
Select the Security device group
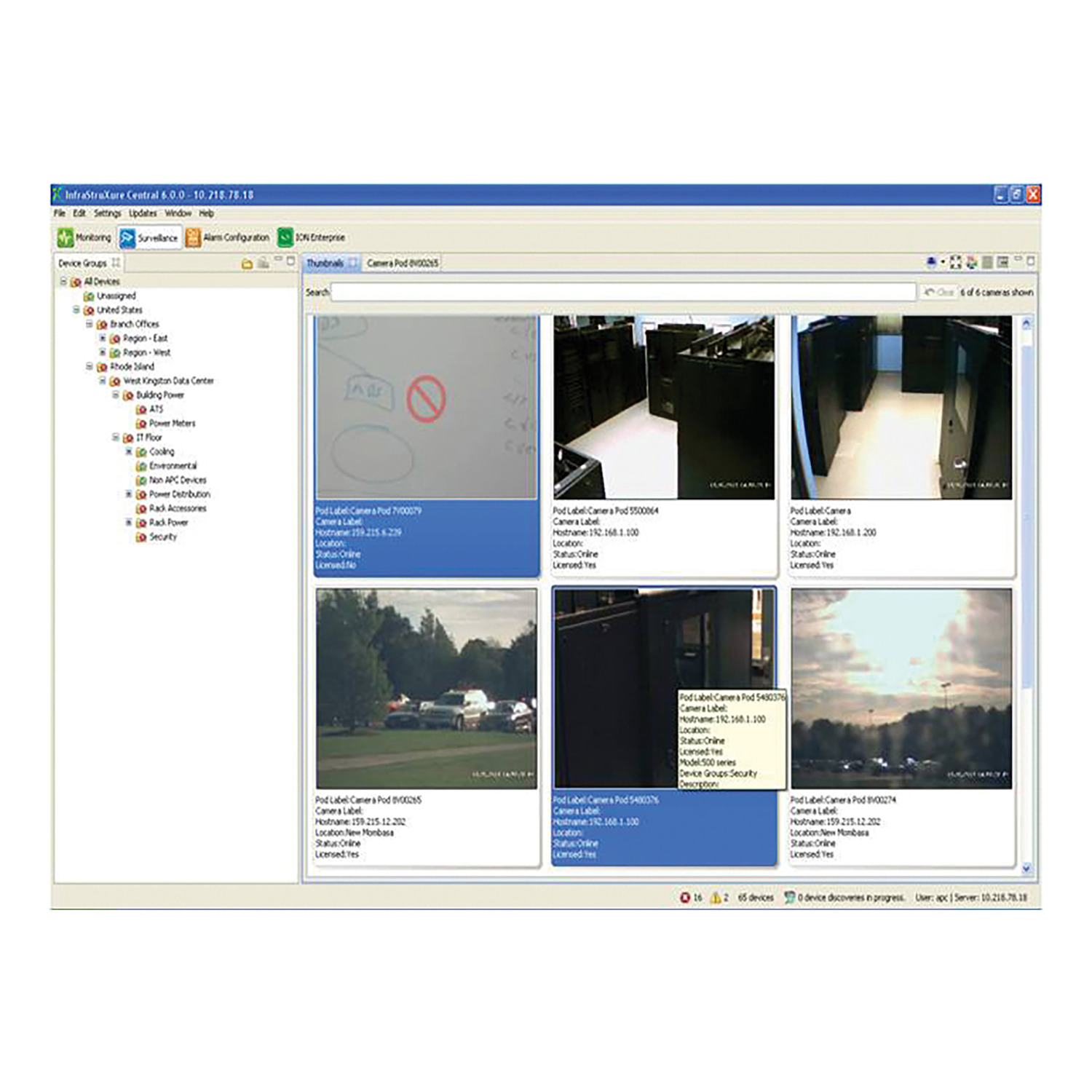(162, 537)
